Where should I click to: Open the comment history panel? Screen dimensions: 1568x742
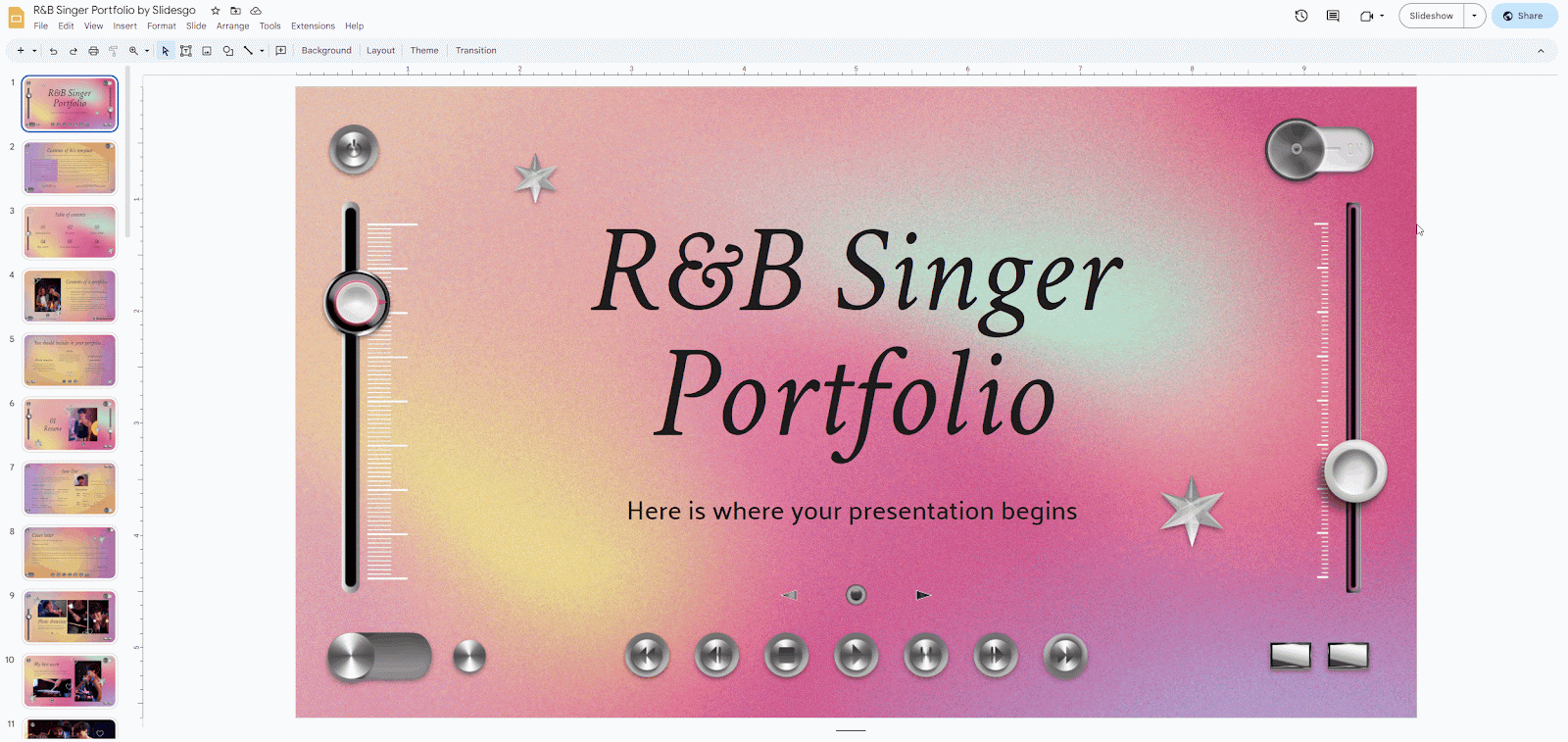click(1333, 16)
